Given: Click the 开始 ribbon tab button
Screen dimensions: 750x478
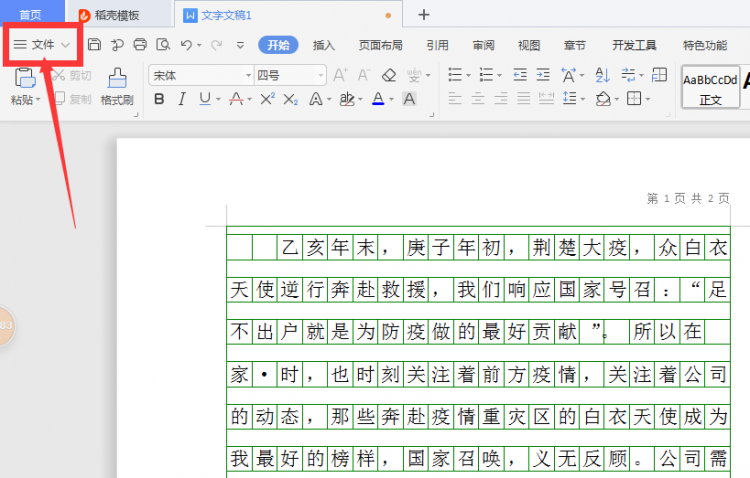Looking at the screenshot, I should (x=278, y=45).
